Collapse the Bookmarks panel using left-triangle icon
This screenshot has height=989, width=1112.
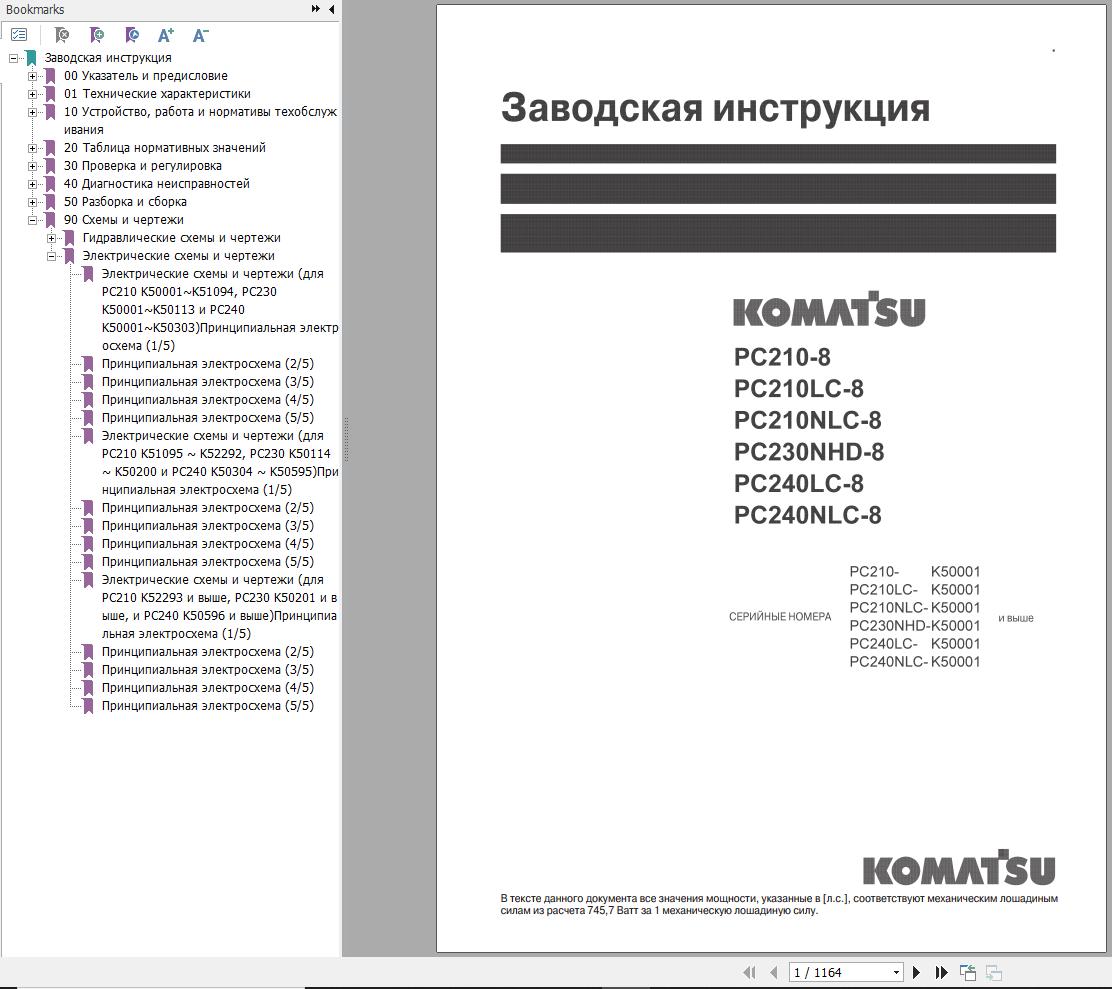coord(331,9)
